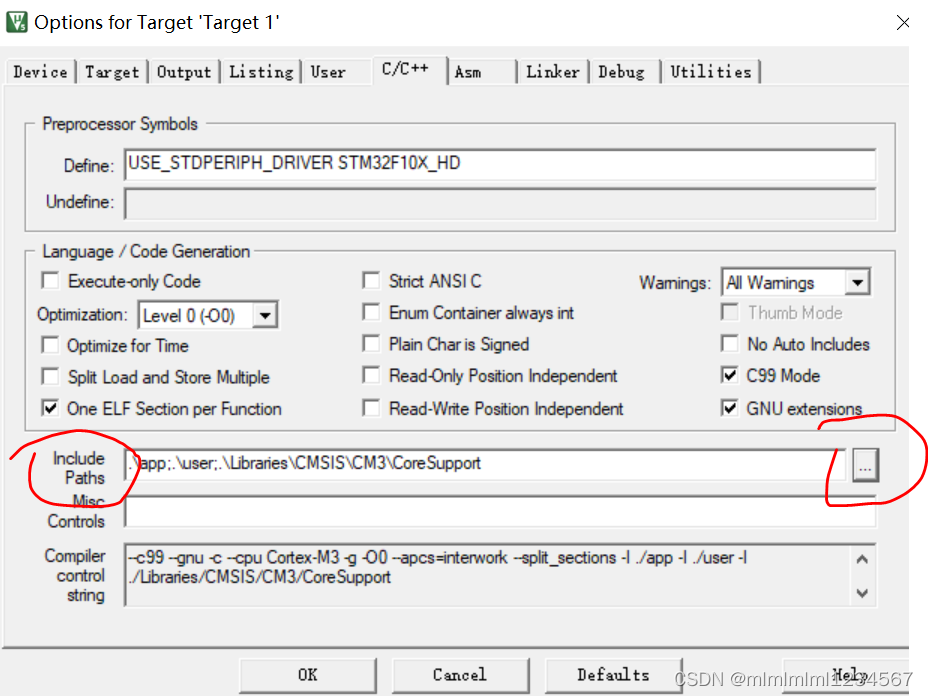Click the Defaults button

click(613, 675)
